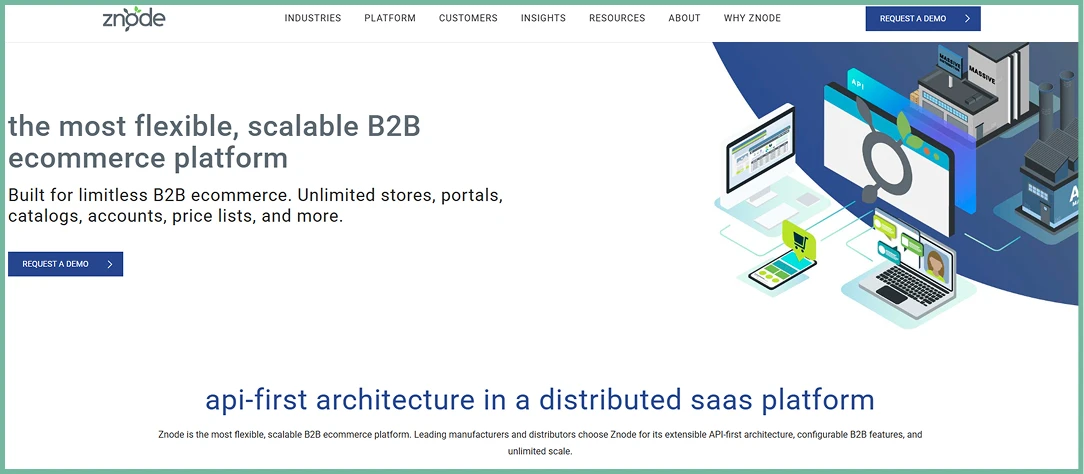Click the headline 'the most flexible, scalable B2B'

click(214, 126)
